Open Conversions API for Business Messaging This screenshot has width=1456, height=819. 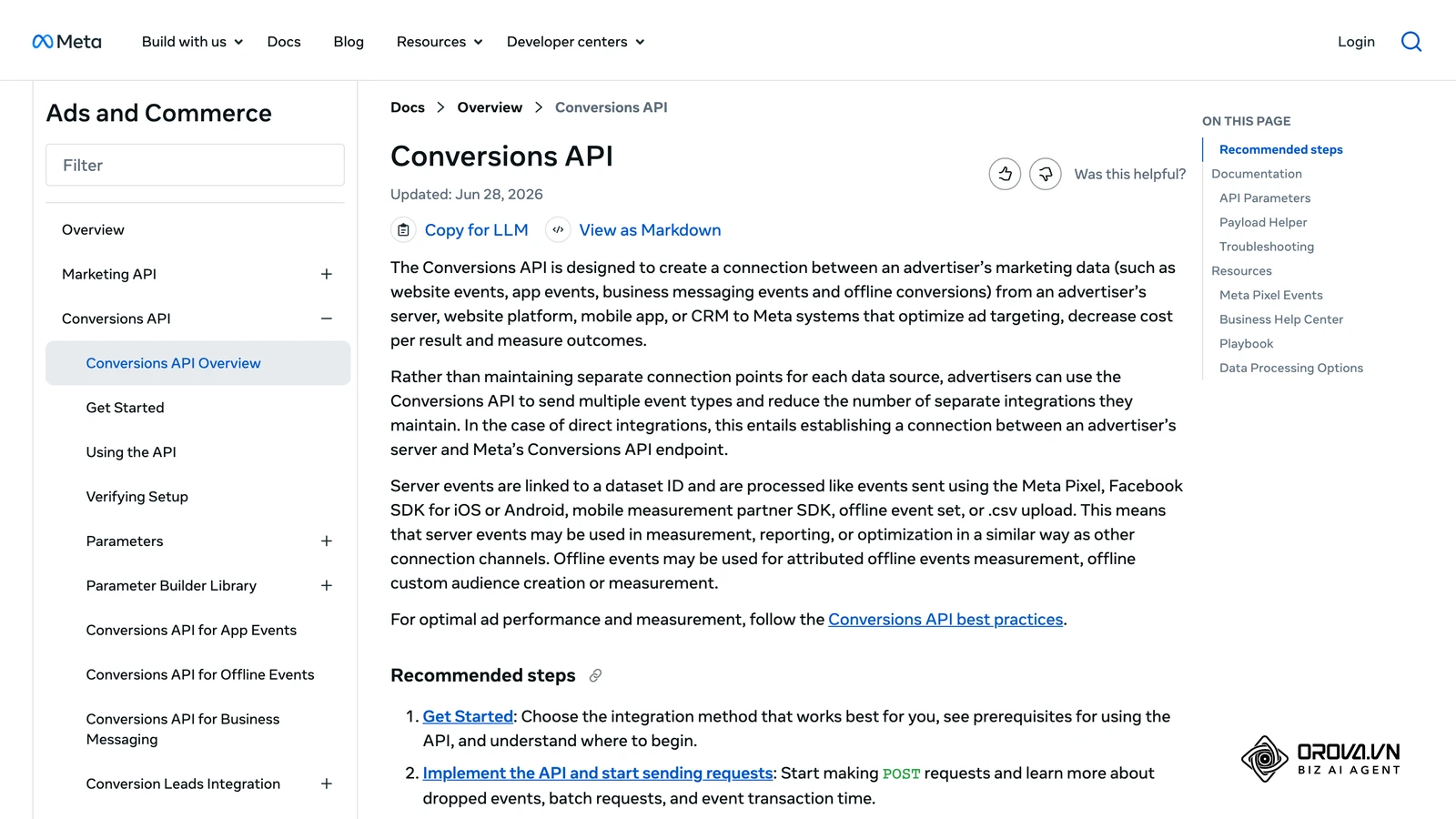(183, 729)
